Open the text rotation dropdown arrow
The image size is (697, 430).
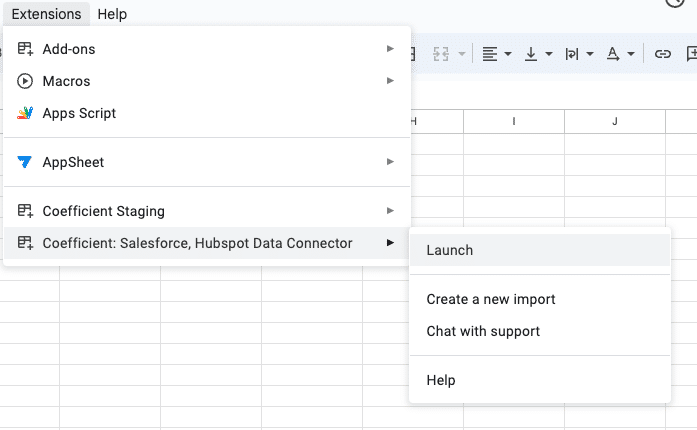(631, 54)
